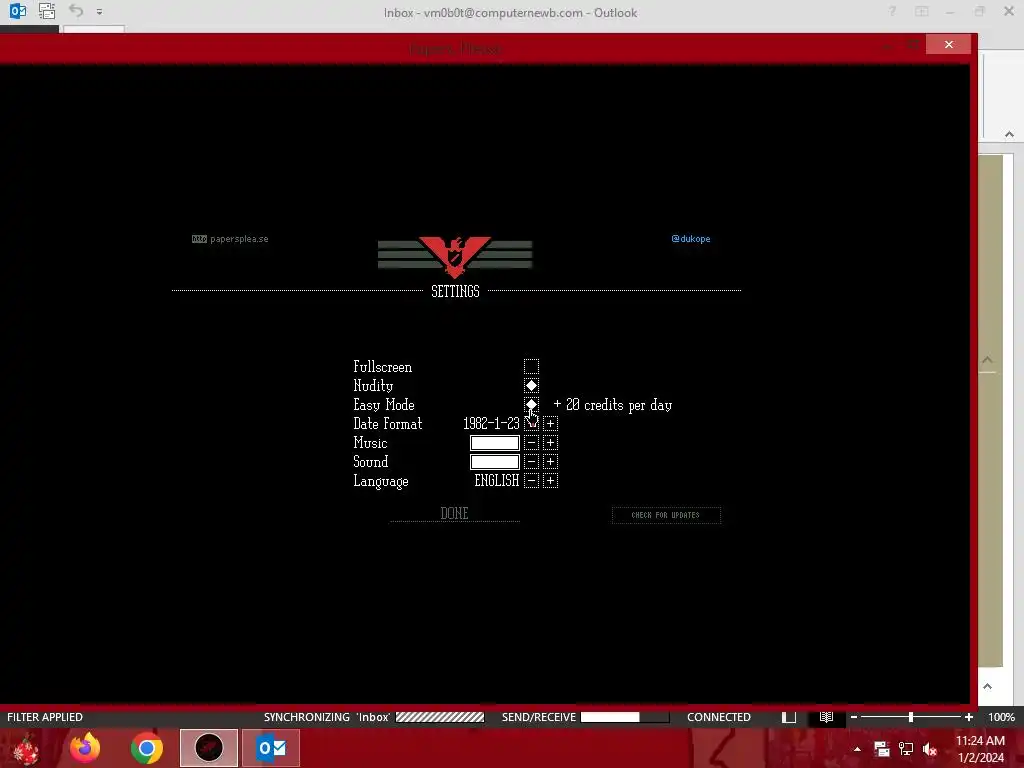
Task: Open Outlook Help question mark
Action: [x=891, y=12]
